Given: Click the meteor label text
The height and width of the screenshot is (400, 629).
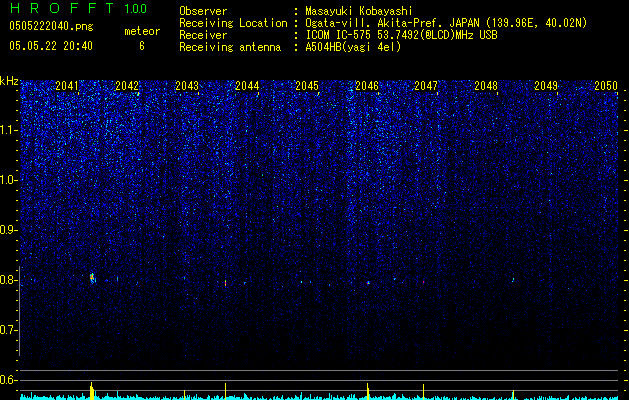Looking at the screenshot, I should point(142,31).
